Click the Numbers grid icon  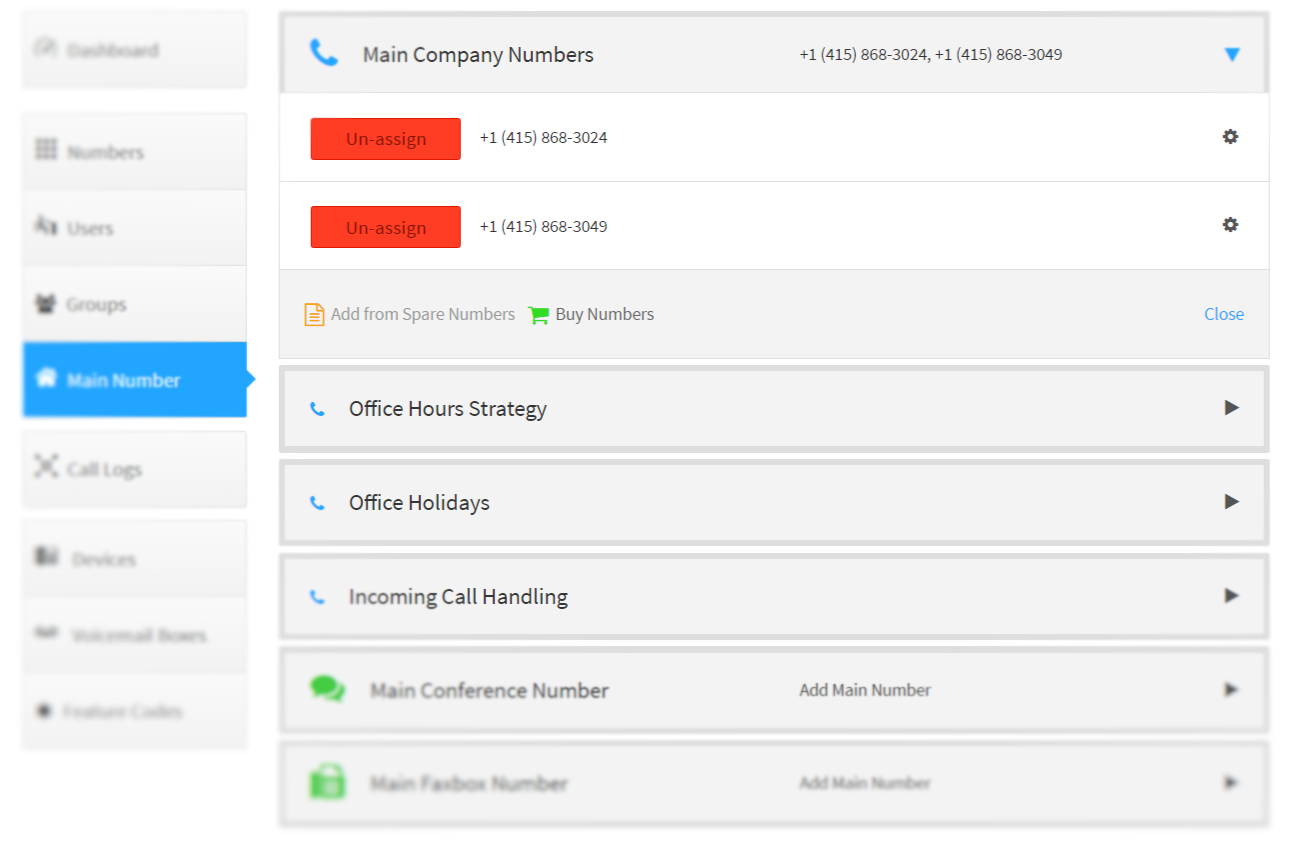pyautogui.click(x=46, y=150)
